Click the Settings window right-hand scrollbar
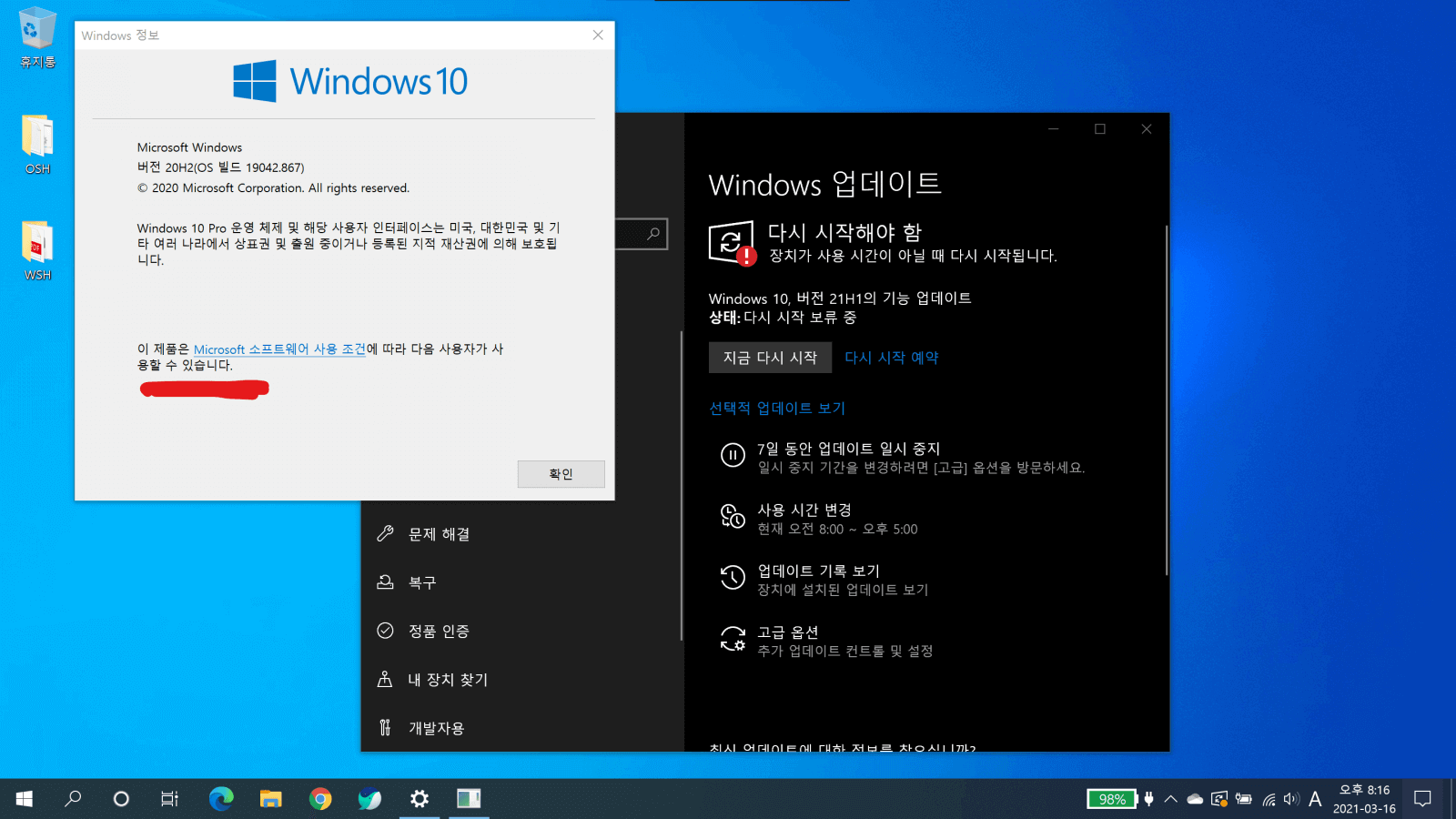1456x819 pixels. click(x=1166, y=400)
